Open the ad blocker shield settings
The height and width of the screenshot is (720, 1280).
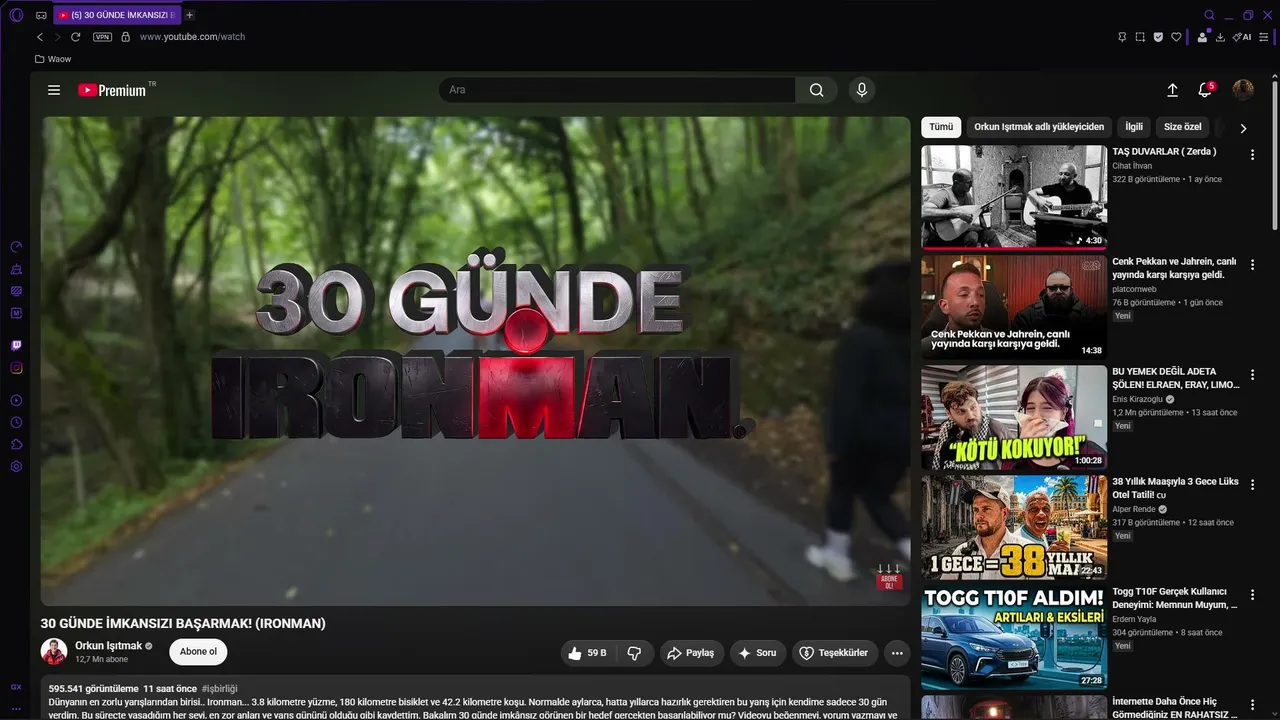1158,37
